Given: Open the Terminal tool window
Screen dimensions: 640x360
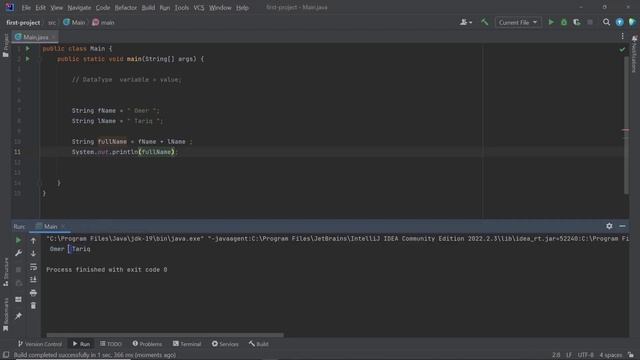Looking at the screenshot, I should click(x=187, y=344).
